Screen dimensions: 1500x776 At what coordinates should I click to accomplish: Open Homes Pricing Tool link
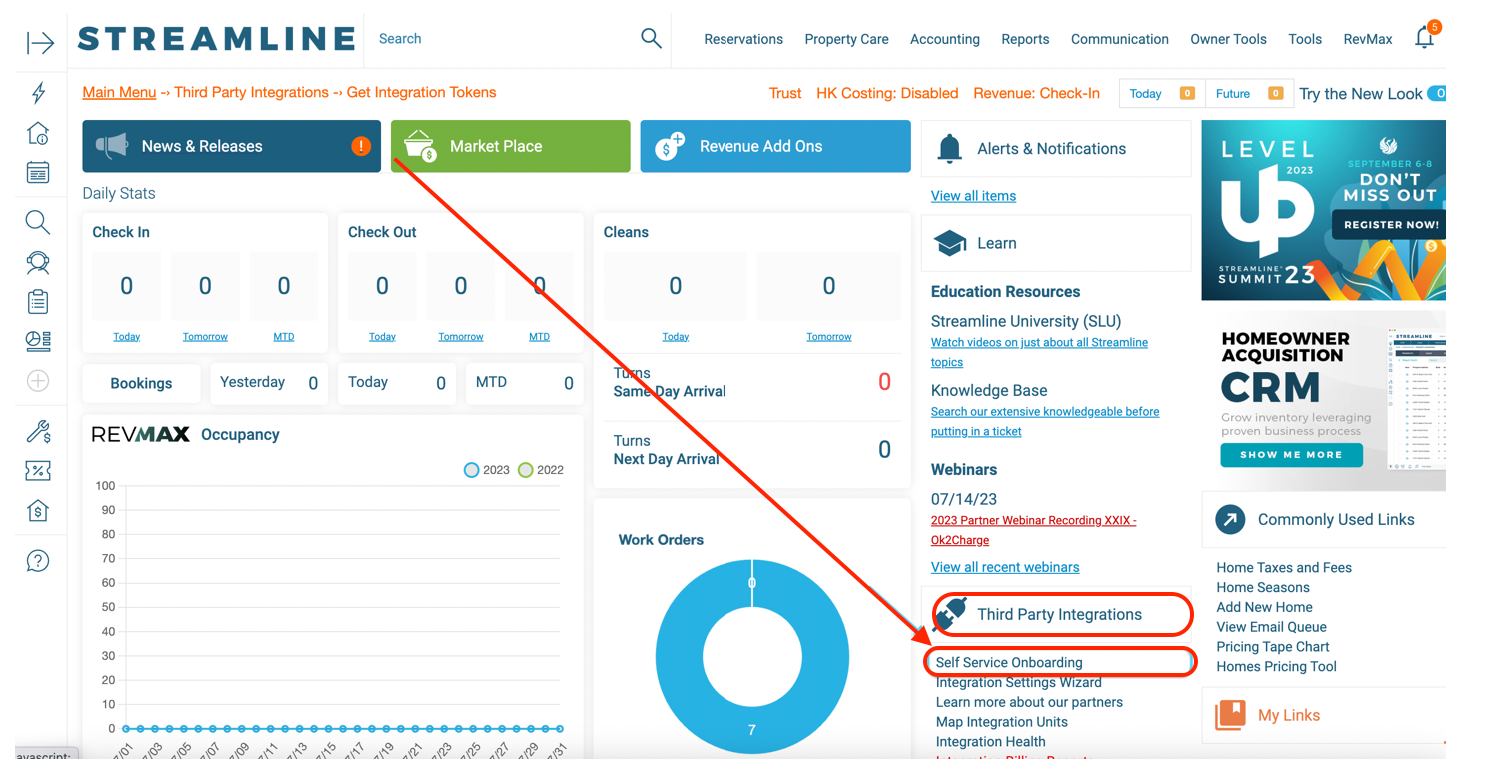coord(1276,667)
